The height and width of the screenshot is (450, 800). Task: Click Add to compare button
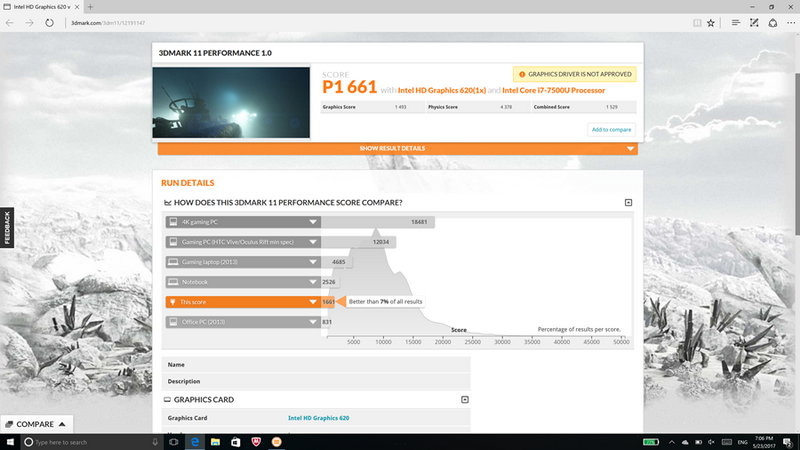(x=611, y=130)
